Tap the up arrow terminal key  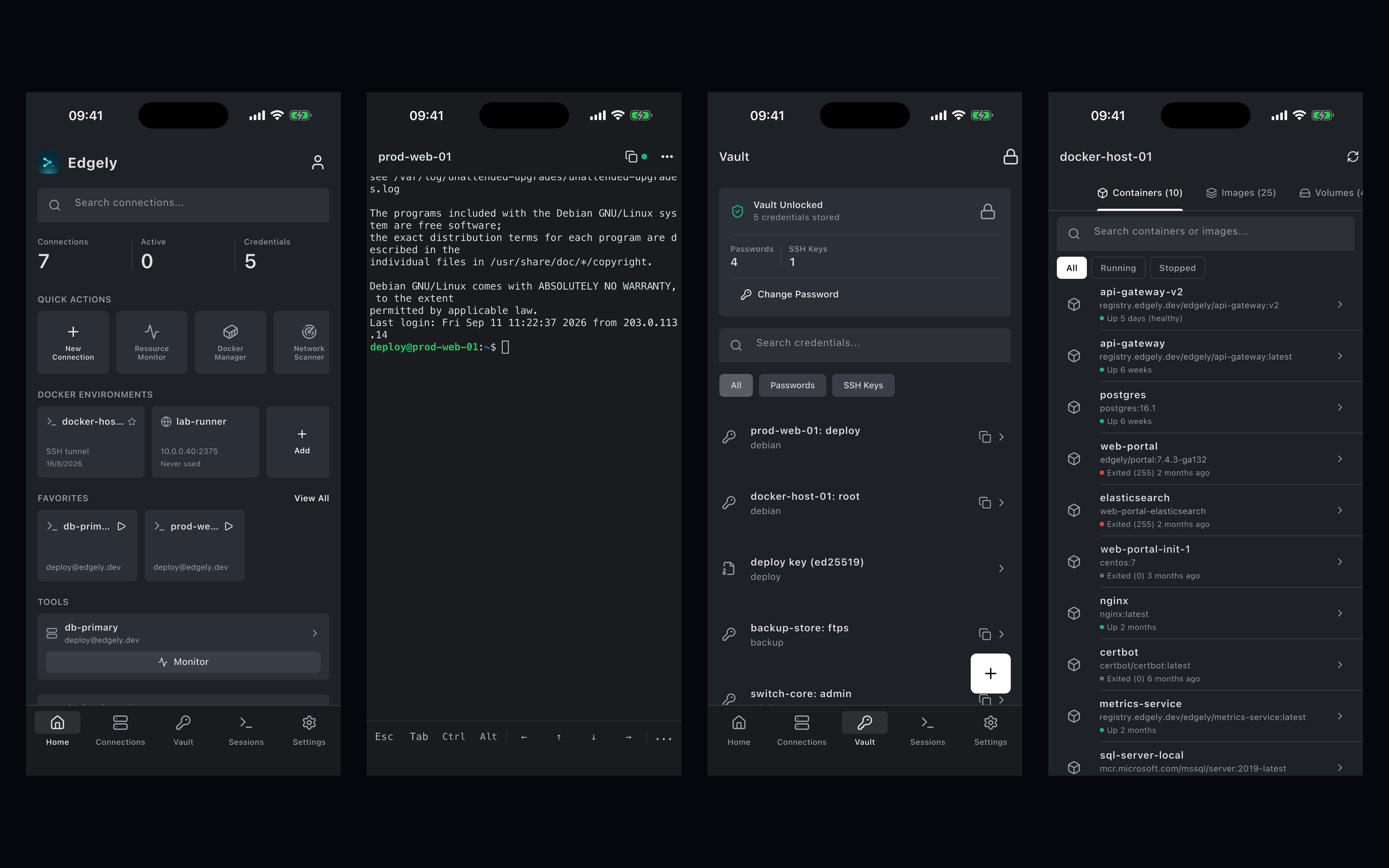559,737
